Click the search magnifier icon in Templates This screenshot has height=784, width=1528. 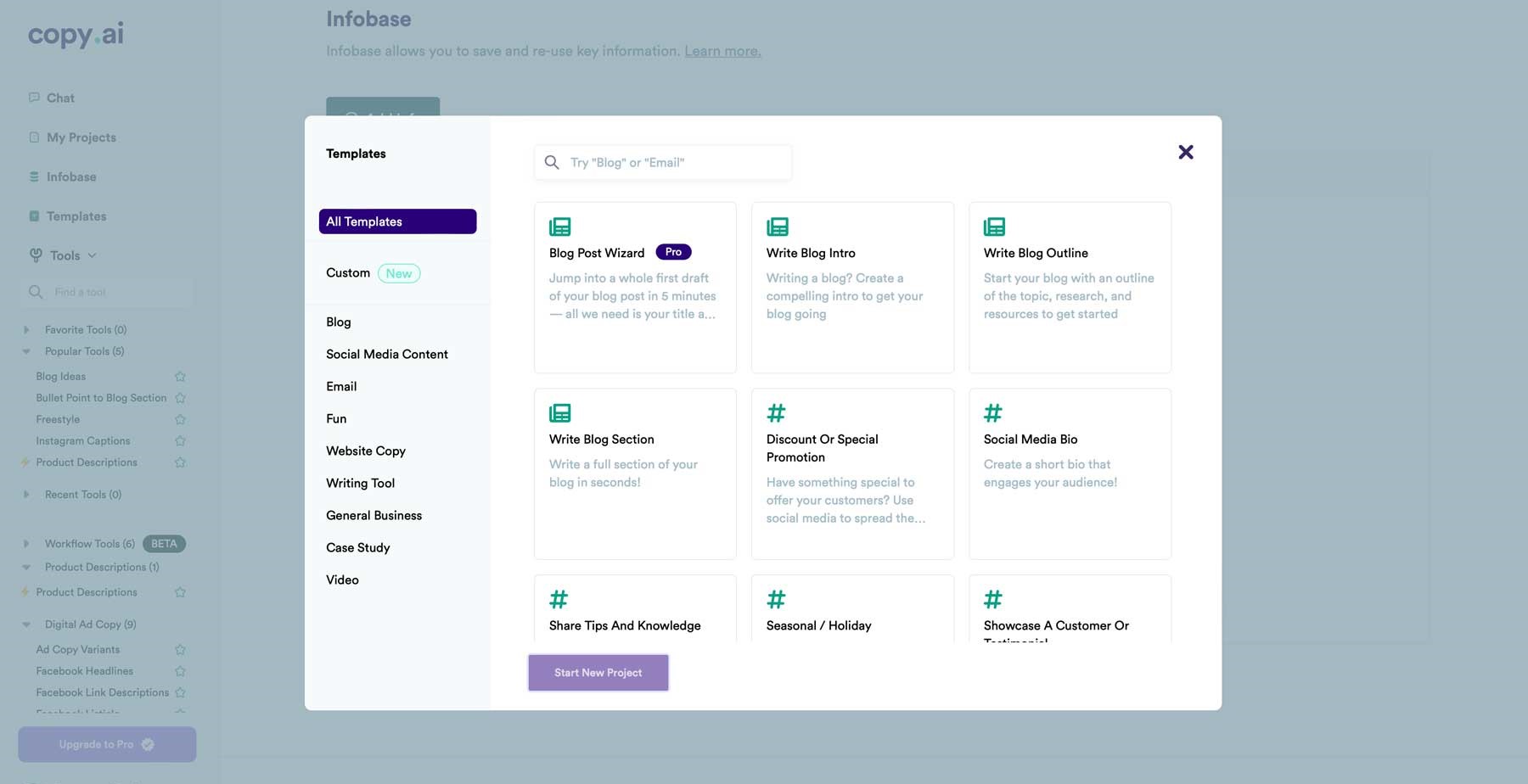click(552, 162)
